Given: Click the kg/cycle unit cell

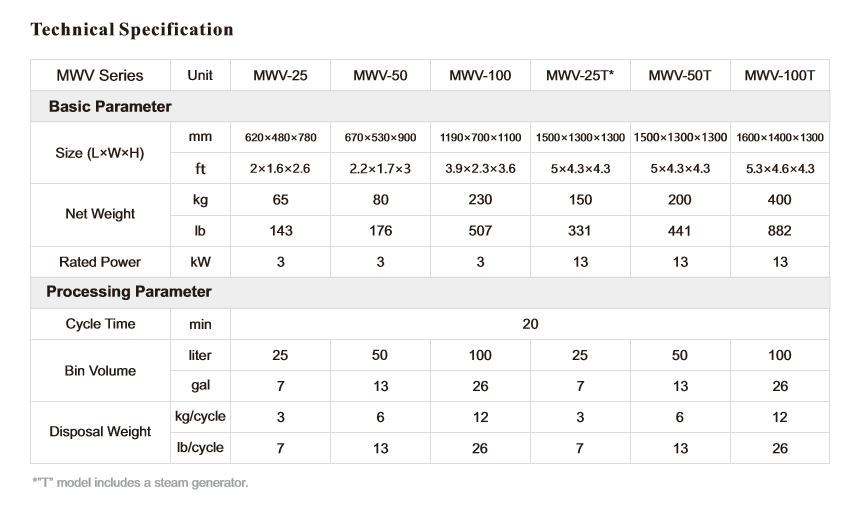Looking at the screenshot, I should (x=200, y=417).
